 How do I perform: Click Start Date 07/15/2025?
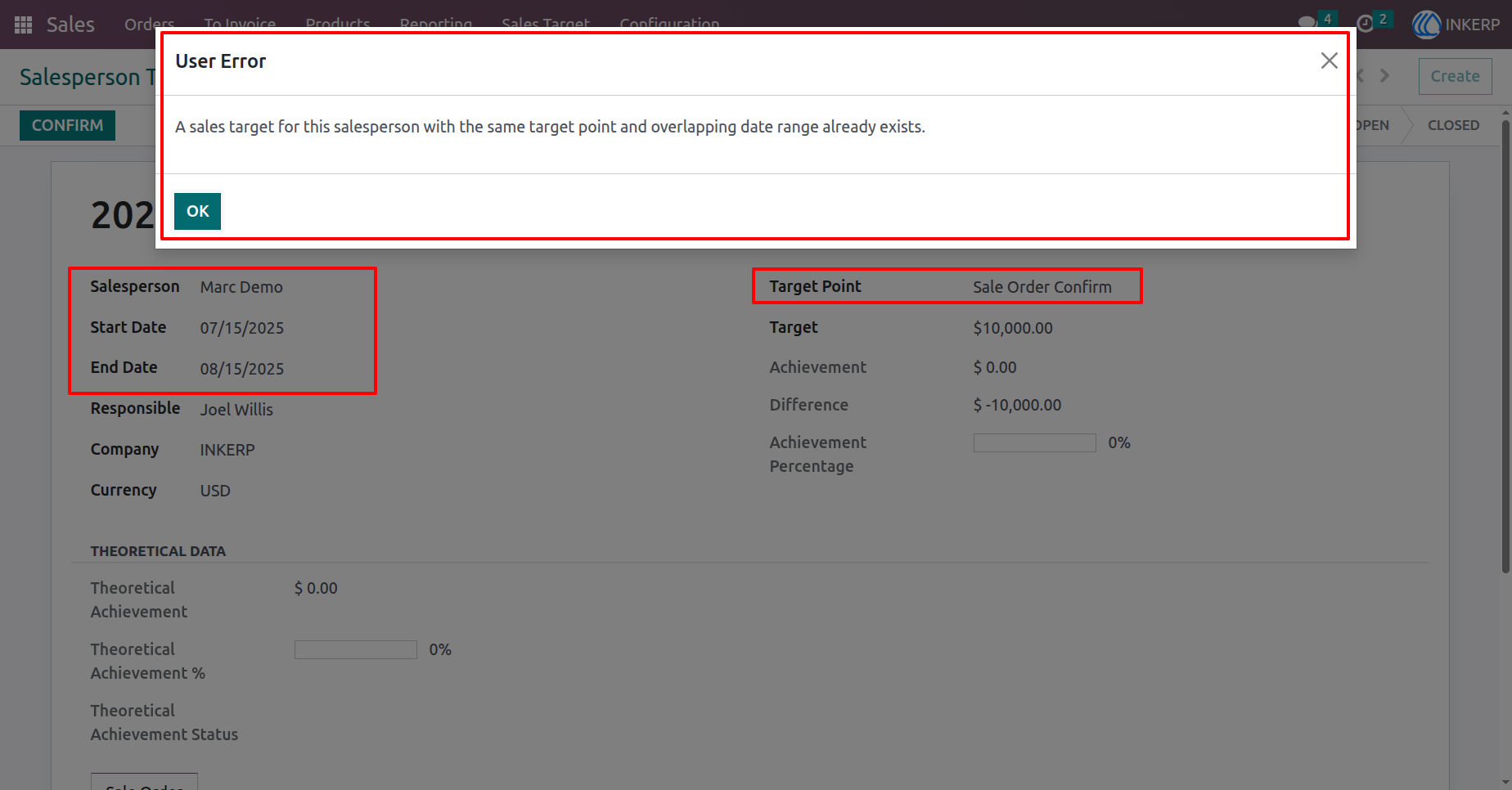242,328
